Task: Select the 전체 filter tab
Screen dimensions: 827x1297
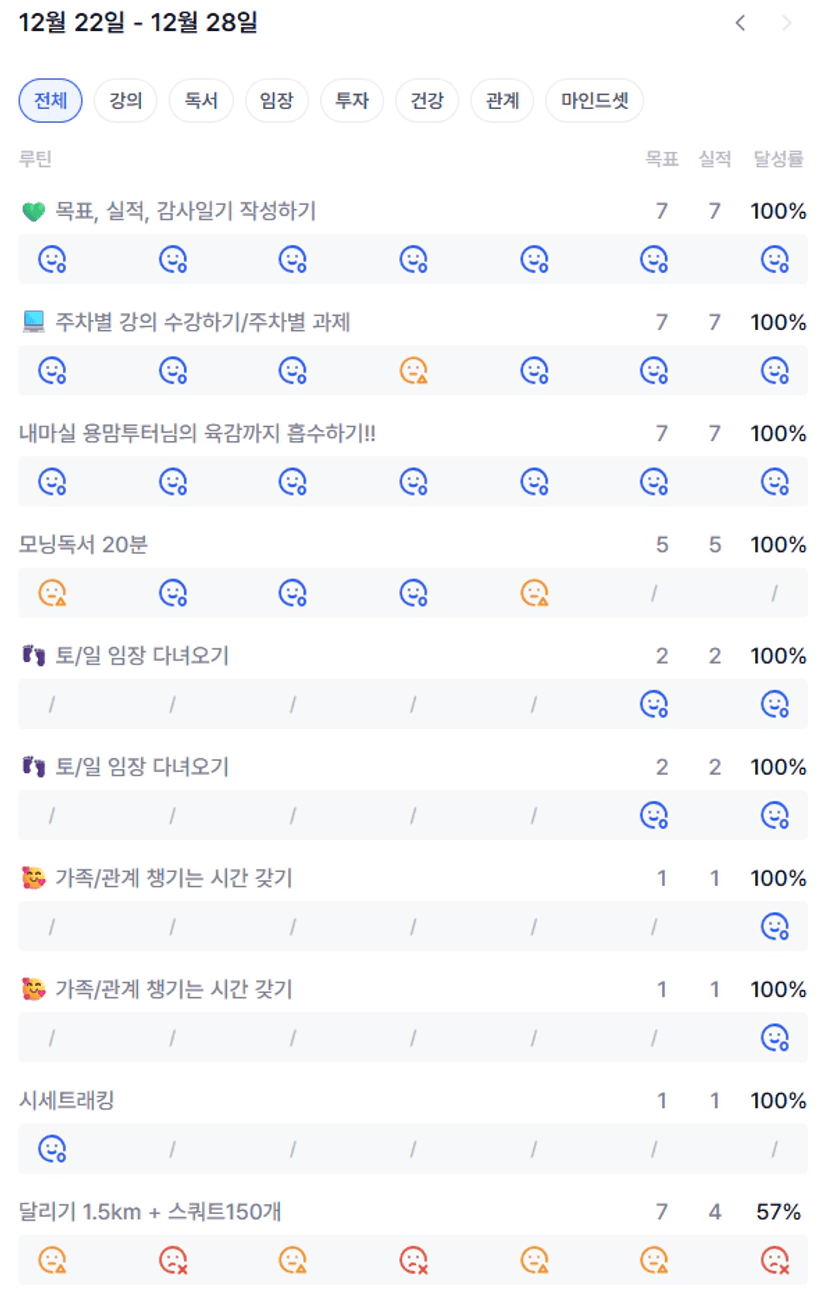Action: tap(50, 101)
